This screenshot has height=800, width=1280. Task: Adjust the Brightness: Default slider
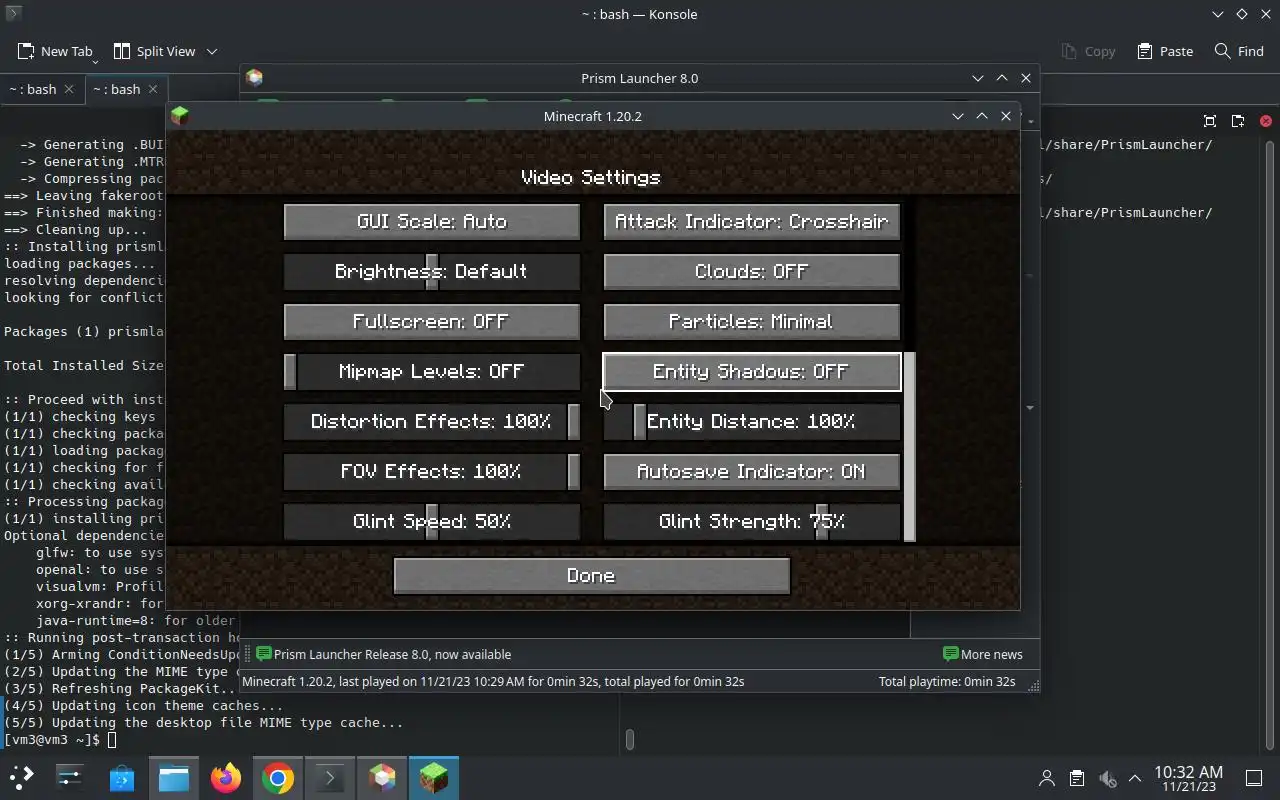[x=432, y=271]
